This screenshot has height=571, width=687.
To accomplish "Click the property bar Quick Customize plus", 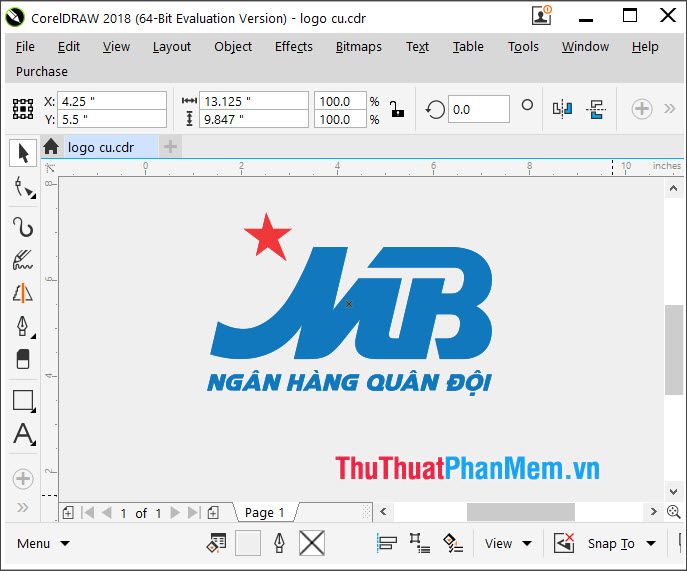I will coord(642,109).
